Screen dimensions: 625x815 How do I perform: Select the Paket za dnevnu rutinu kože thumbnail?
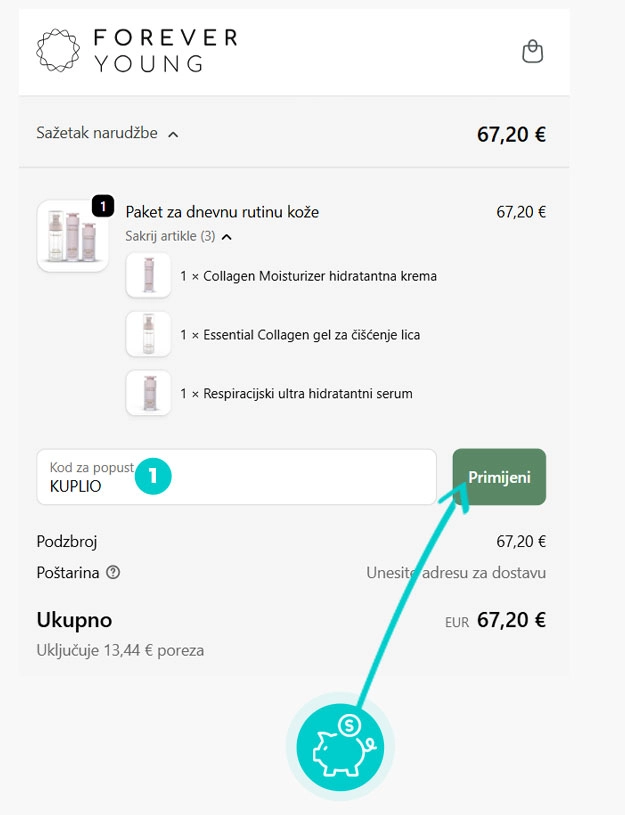coord(73,236)
